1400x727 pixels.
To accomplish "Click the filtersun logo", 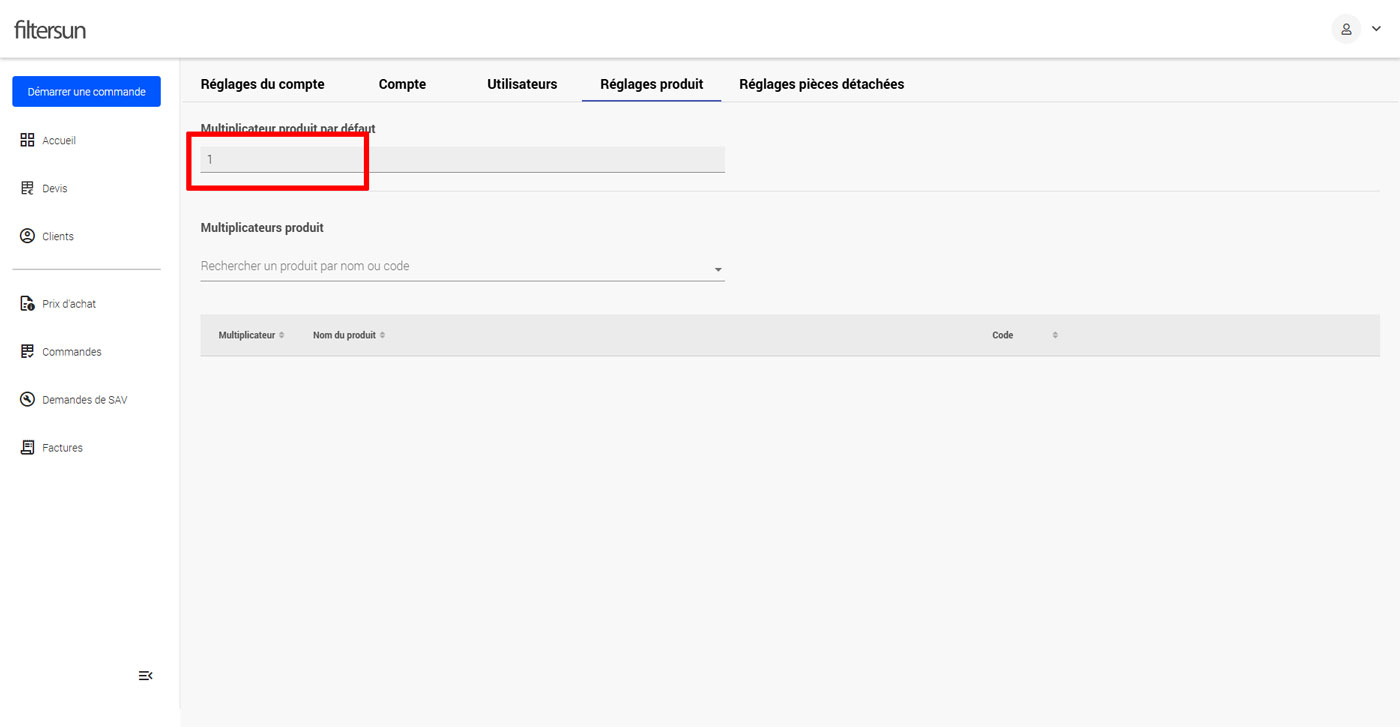I will (50, 30).
